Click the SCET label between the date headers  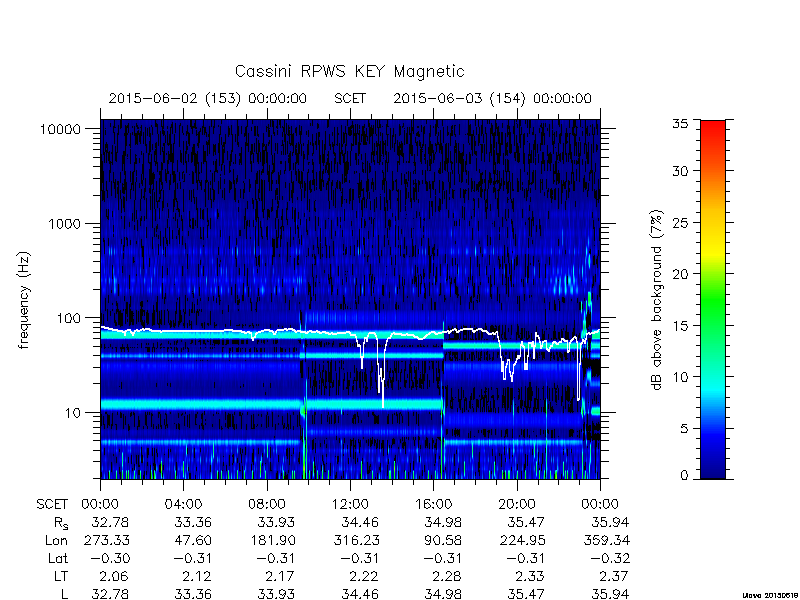[350, 98]
